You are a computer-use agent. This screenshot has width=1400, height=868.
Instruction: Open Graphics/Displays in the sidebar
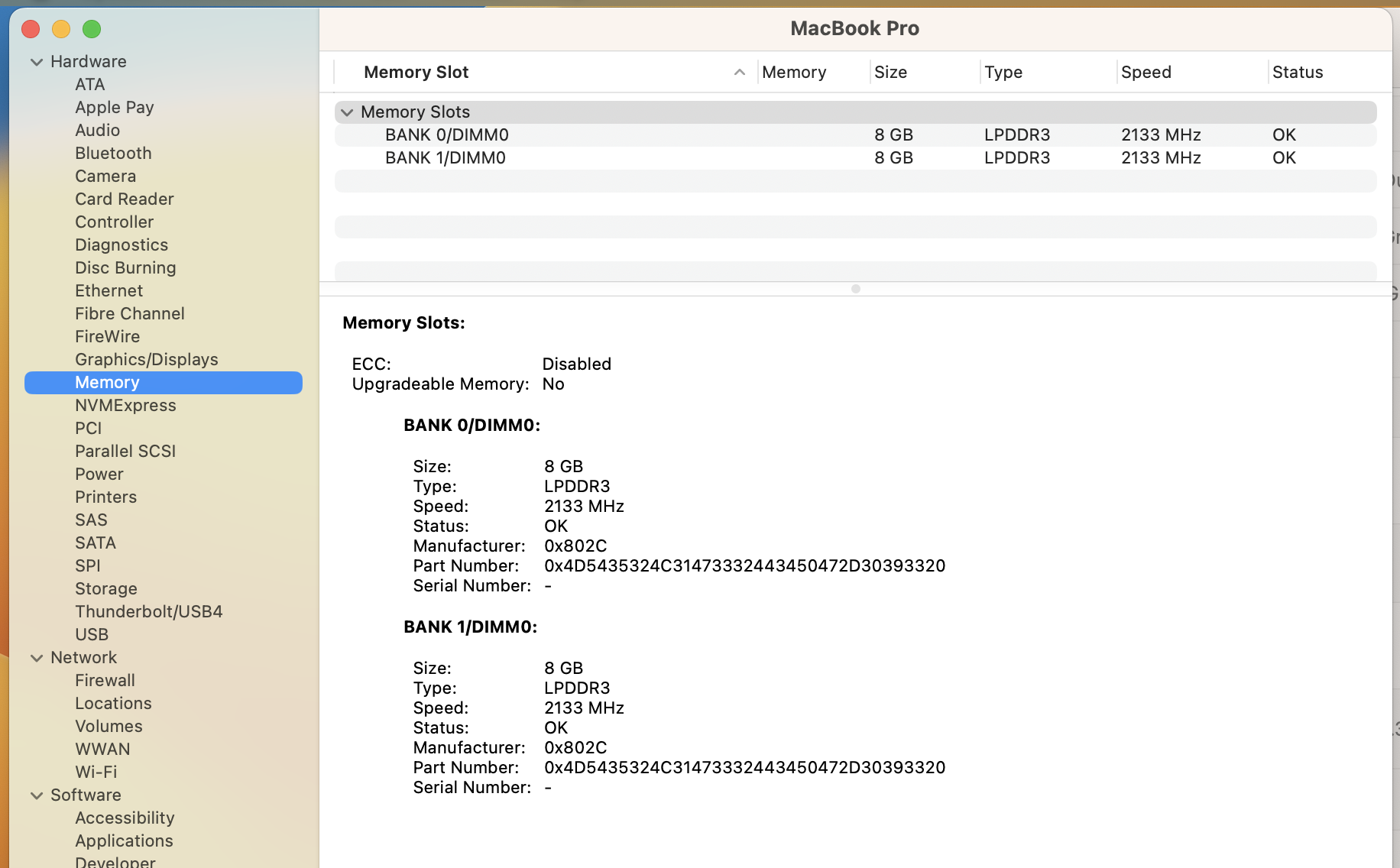147,360
